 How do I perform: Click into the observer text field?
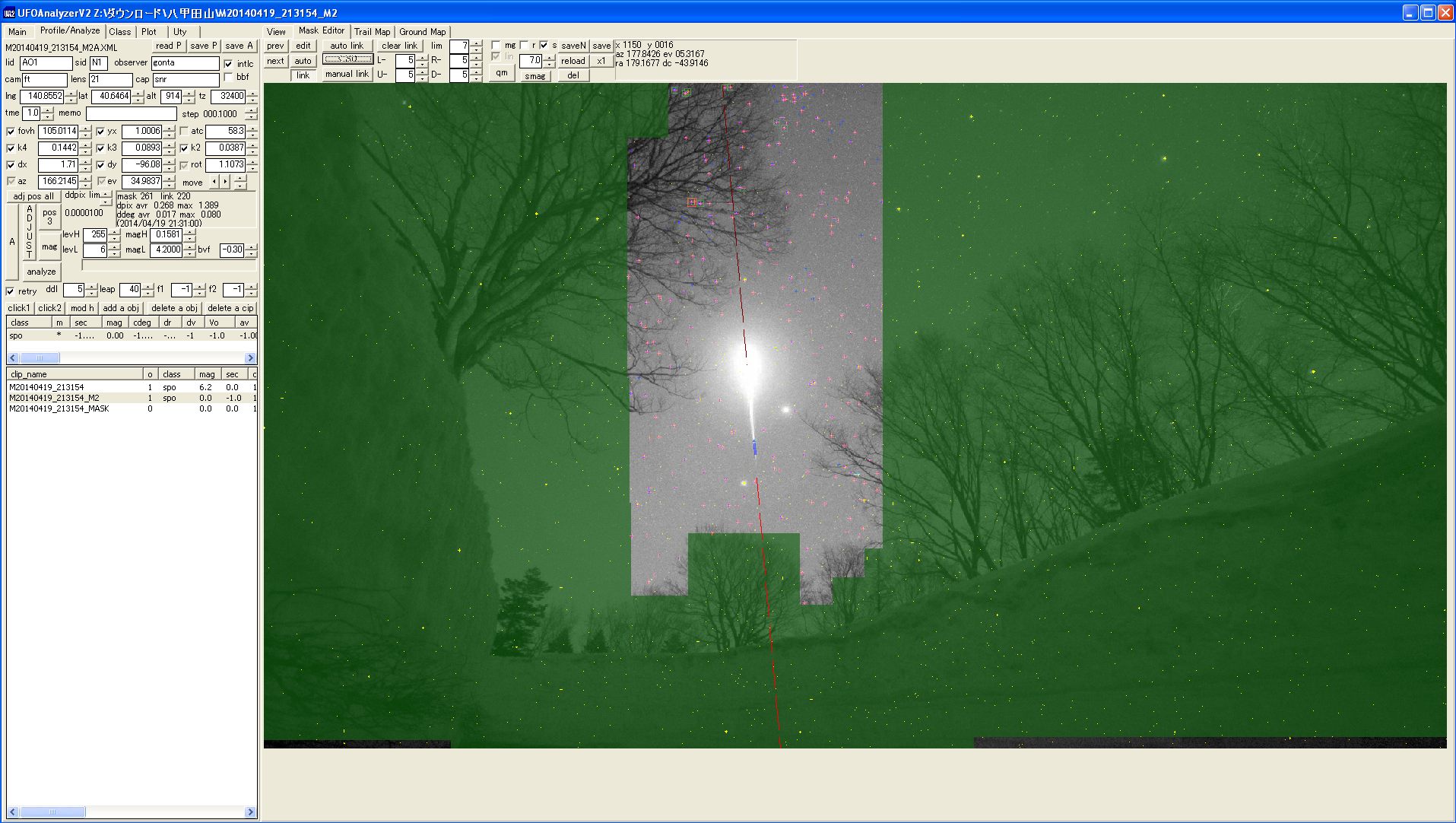pos(185,63)
